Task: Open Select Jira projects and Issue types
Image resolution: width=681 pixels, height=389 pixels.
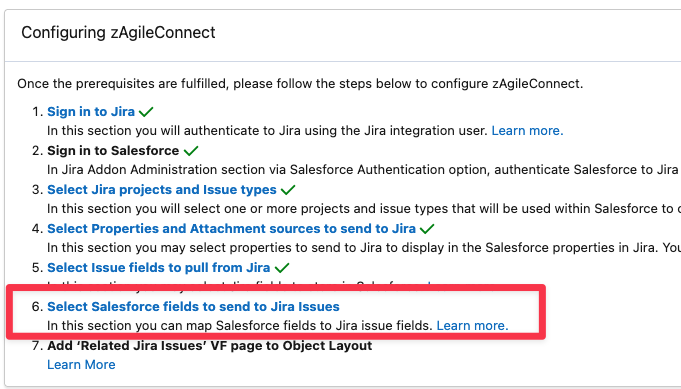Action: tap(162, 190)
